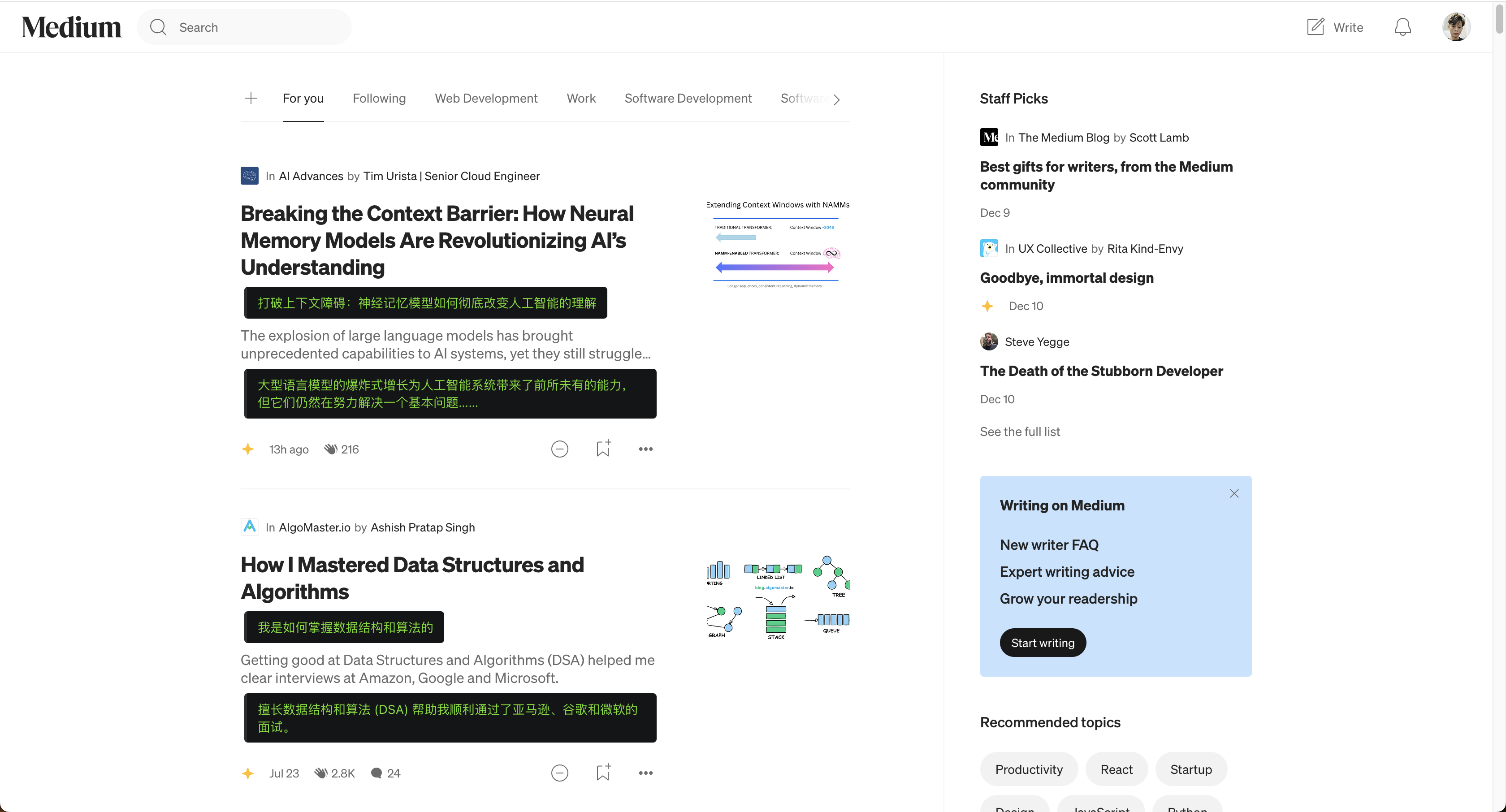This screenshot has height=812, width=1506.
Task: Click the more options ellipsis on first article
Action: 645,448
